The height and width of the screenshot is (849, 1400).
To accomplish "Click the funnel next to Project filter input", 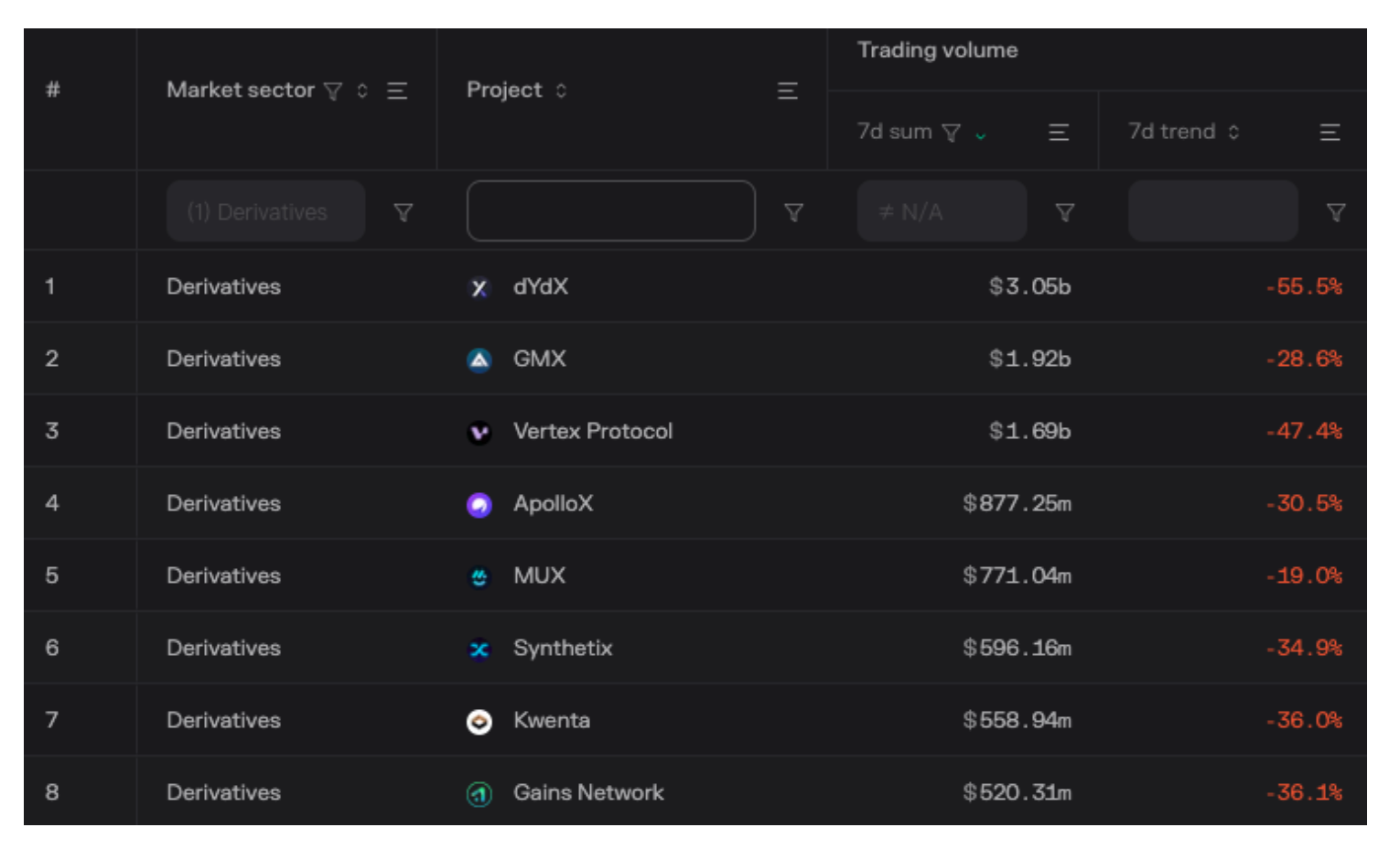I will coord(793,212).
